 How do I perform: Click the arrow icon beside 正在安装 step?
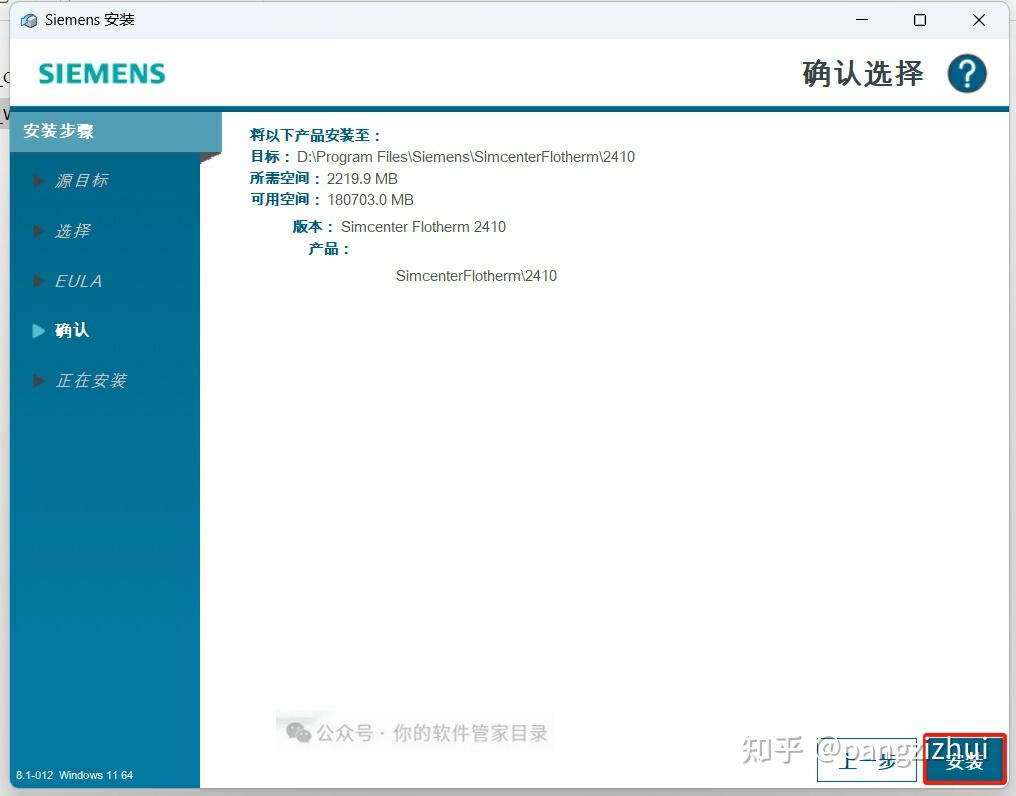(x=39, y=380)
